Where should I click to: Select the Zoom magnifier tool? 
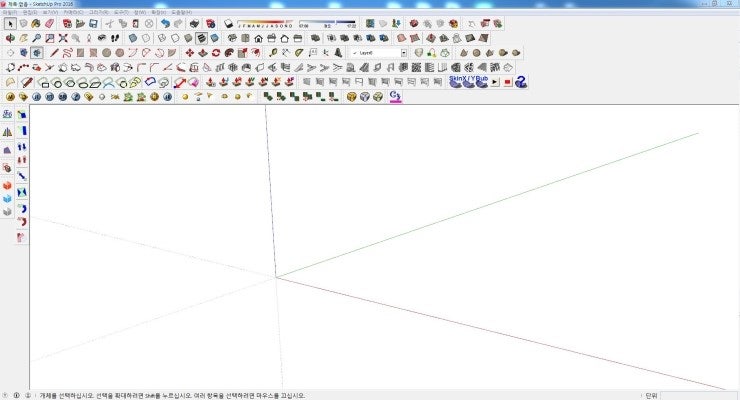(36, 38)
